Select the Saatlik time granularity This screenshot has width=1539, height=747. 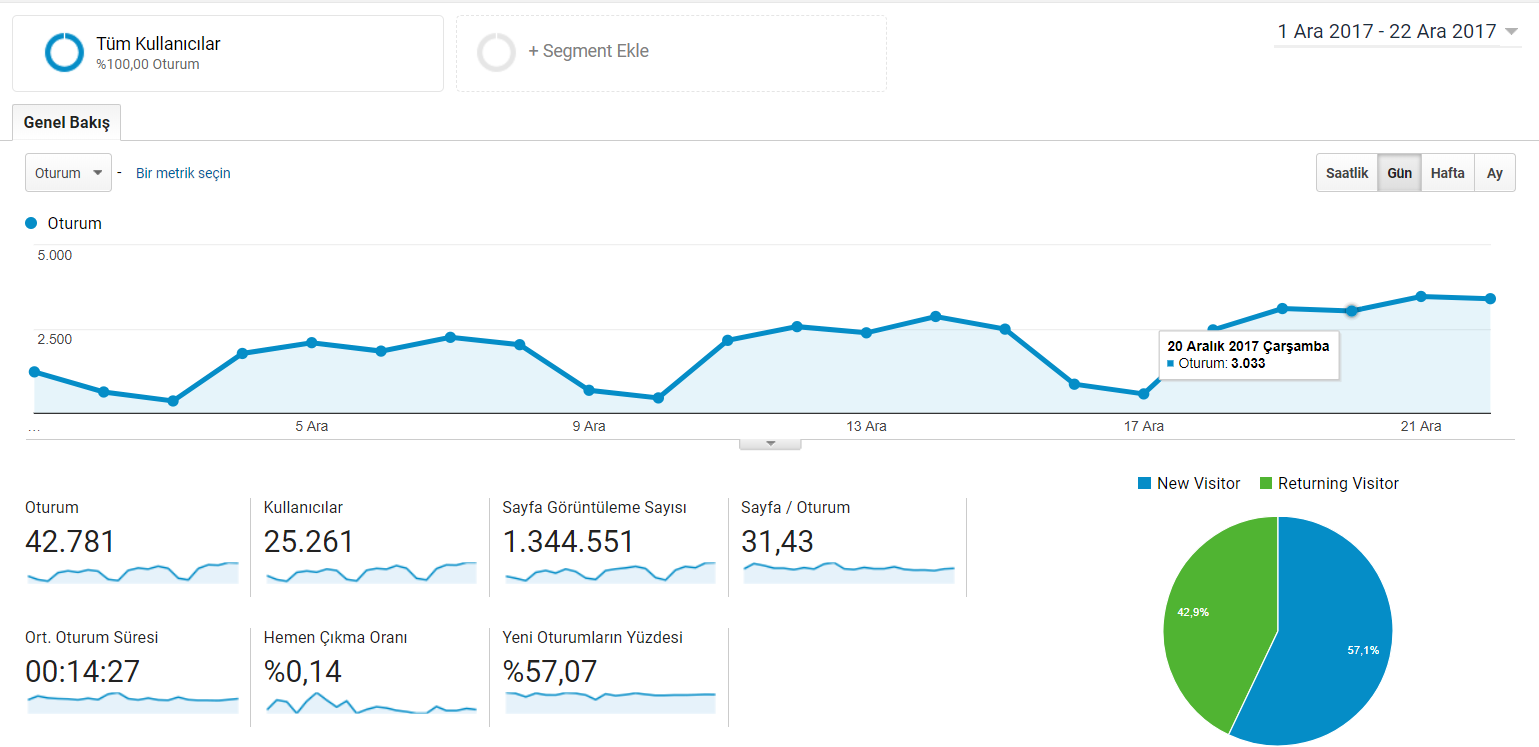[1347, 173]
